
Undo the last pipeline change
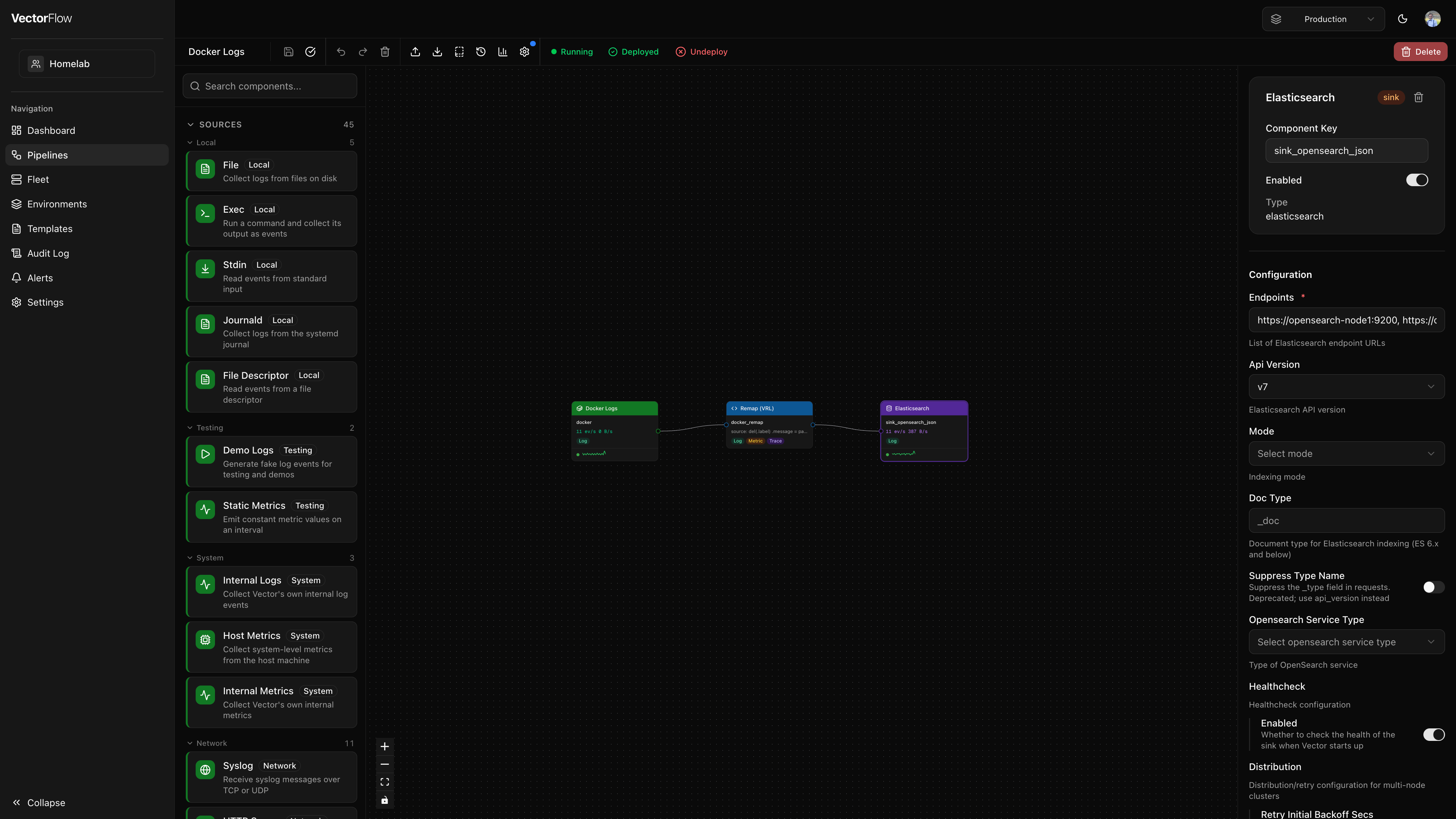341,52
